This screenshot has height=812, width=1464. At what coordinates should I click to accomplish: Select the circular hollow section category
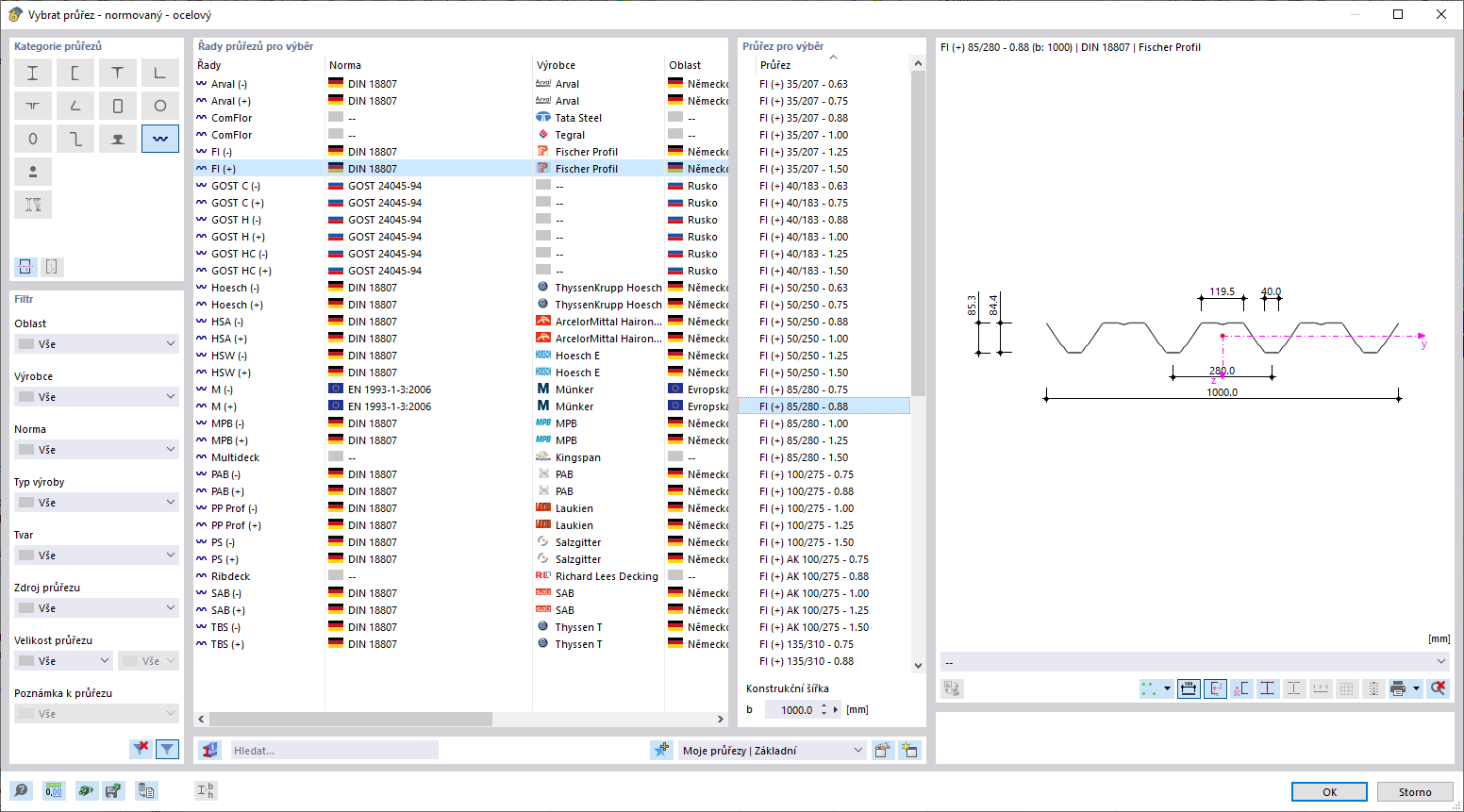point(160,106)
